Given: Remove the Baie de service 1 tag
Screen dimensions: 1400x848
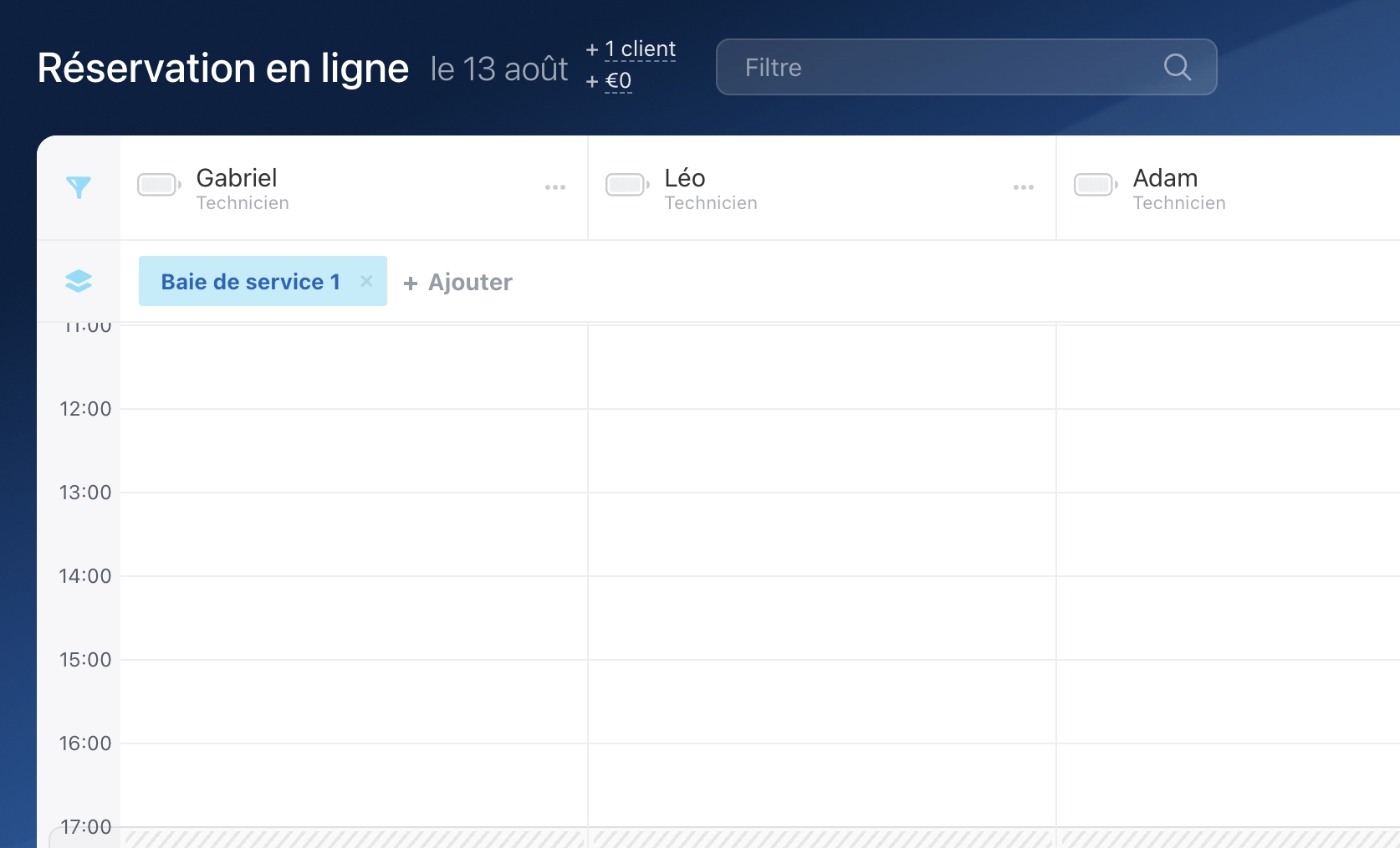Looking at the screenshot, I should tap(366, 281).
